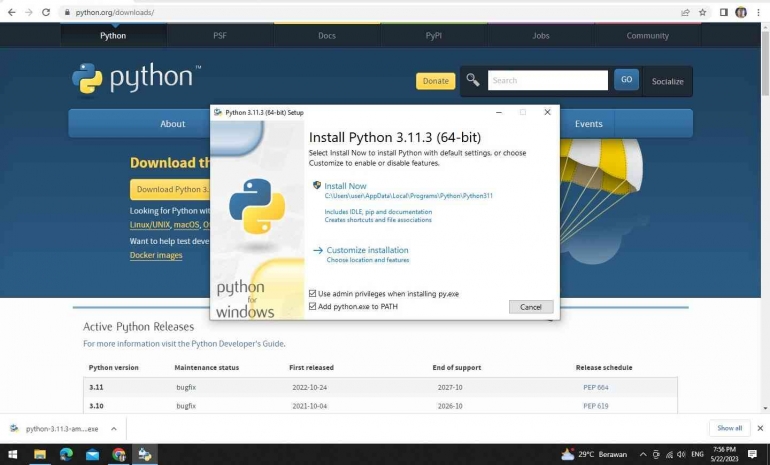
Task: Open the Chrome profile avatar
Action: click(x=741, y=12)
